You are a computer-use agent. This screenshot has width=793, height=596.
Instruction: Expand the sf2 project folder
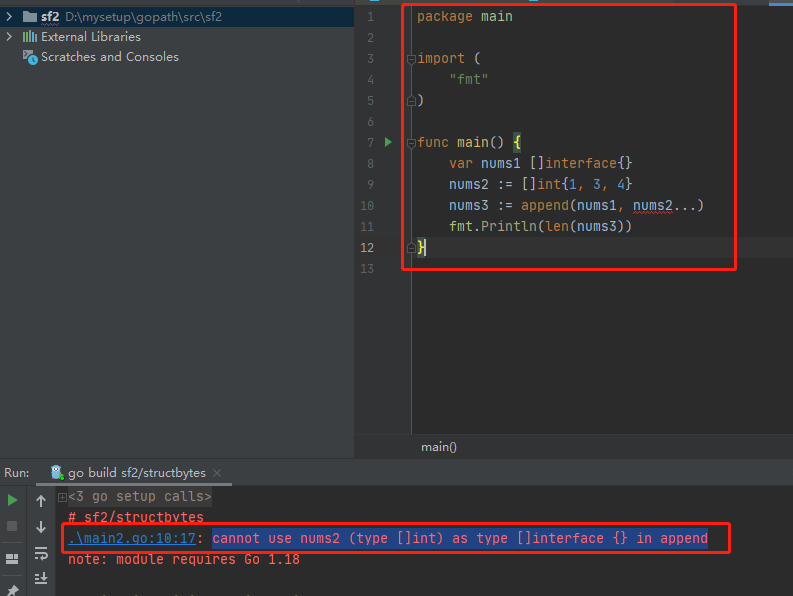(x=9, y=17)
